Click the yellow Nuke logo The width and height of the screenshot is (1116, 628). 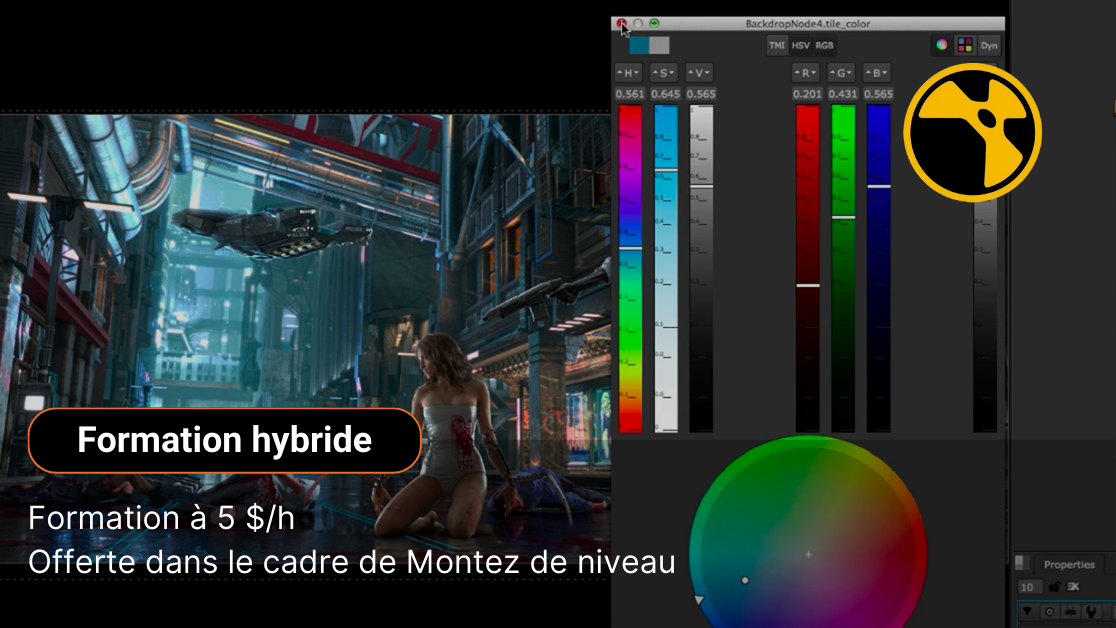[x=972, y=134]
